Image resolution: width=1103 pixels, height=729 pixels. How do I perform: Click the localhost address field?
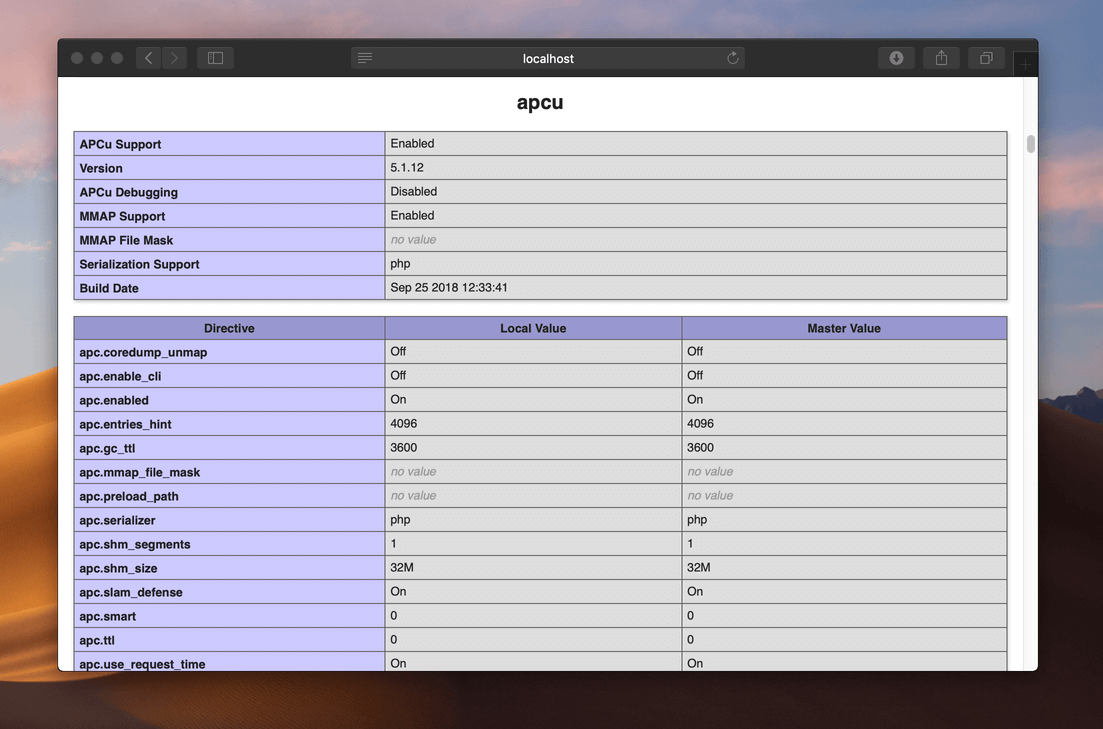click(x=548, y=58)
